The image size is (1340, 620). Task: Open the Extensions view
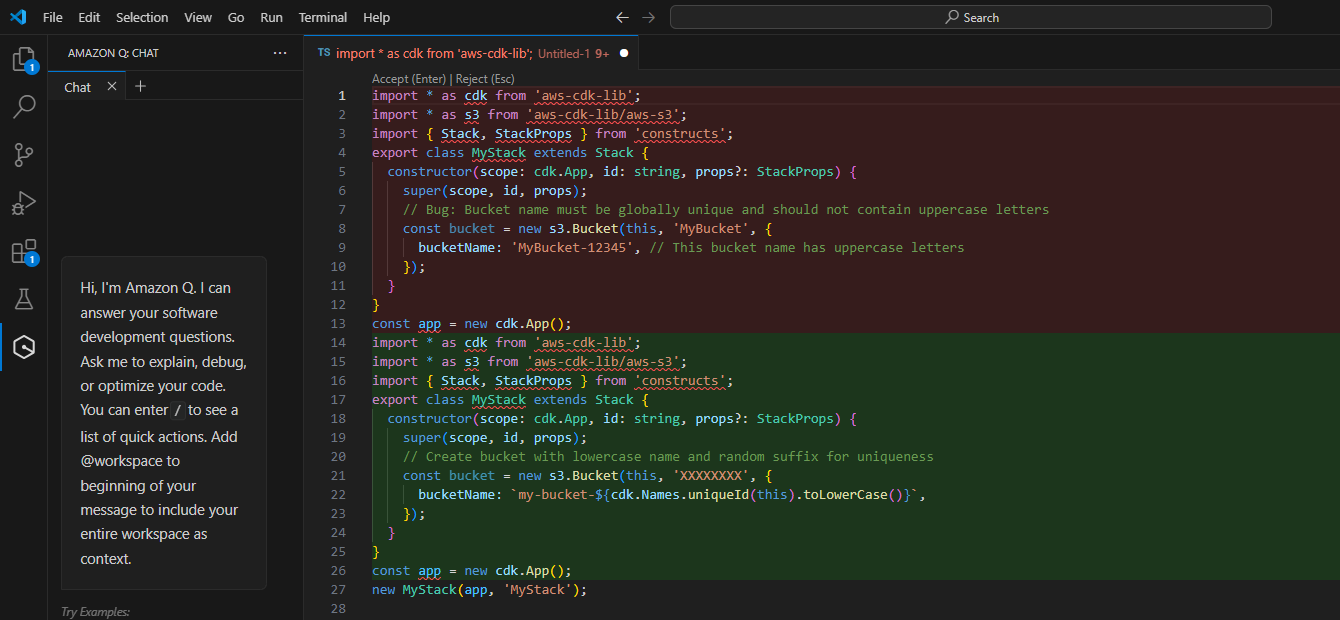point(23,251)
